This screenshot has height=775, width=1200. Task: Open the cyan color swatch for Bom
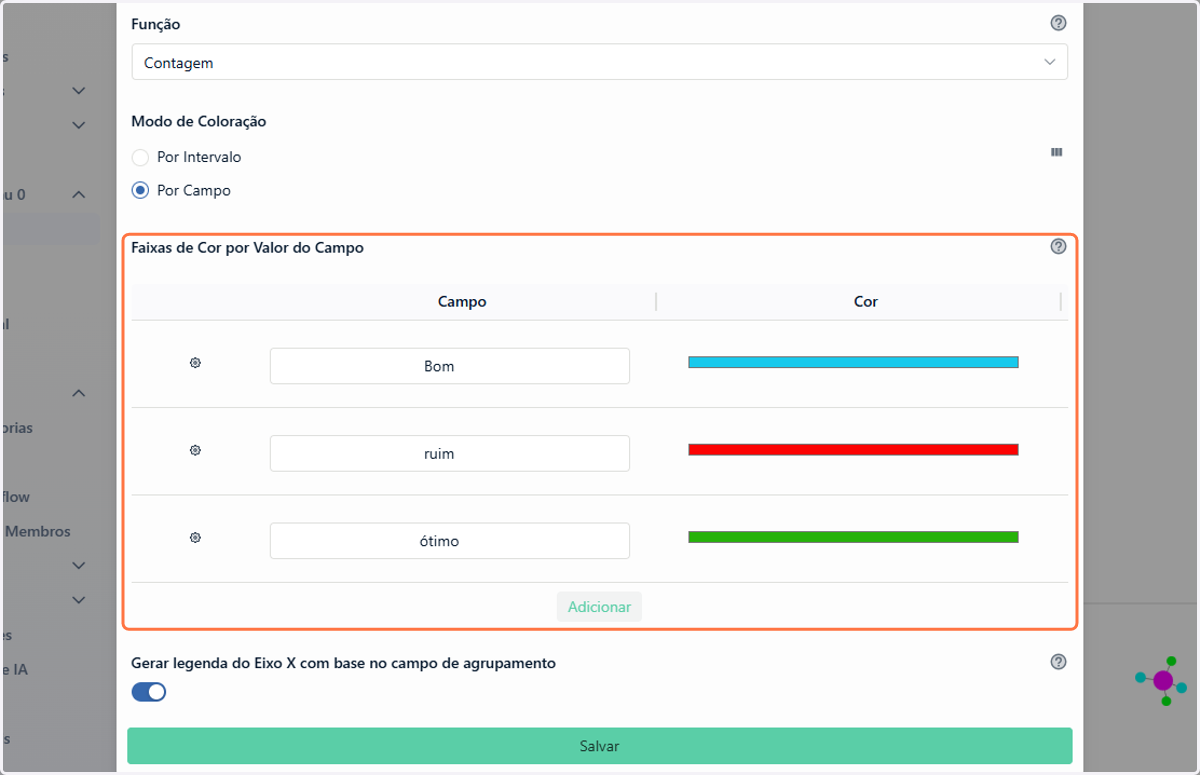(853, 362)
